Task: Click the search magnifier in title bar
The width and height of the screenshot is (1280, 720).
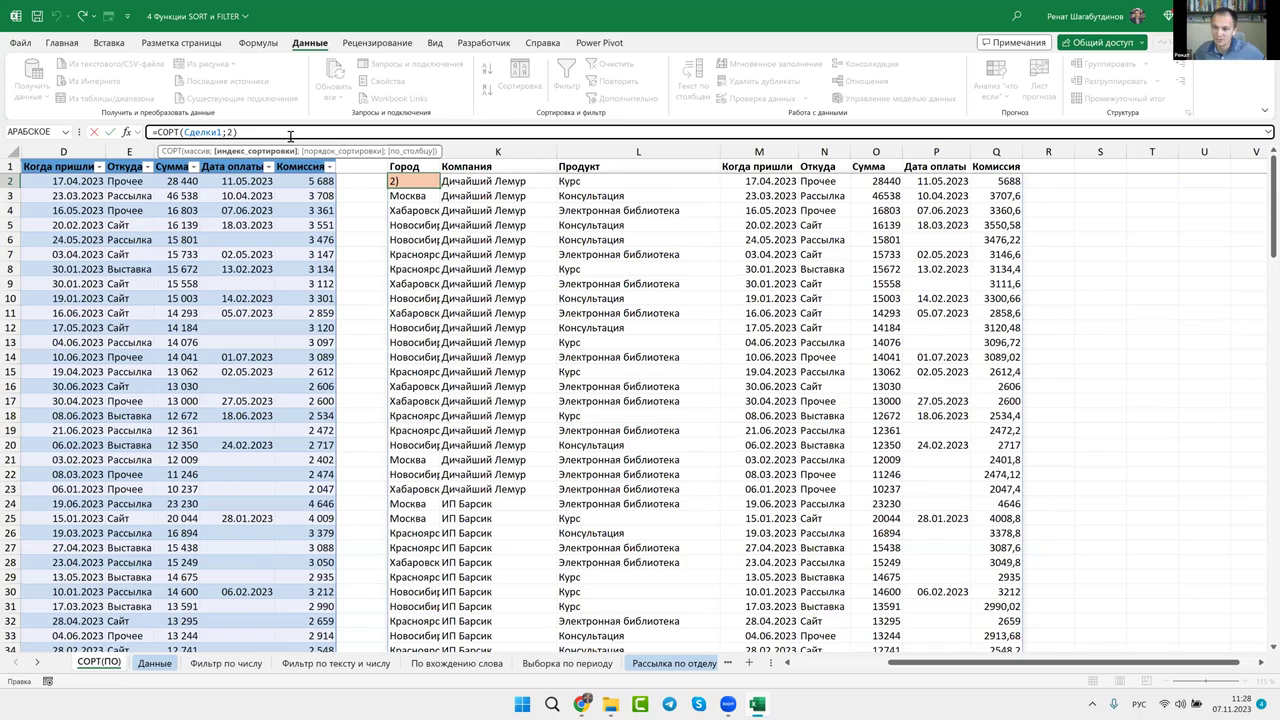Action: pyautogui.click(x=1017, y=16)
